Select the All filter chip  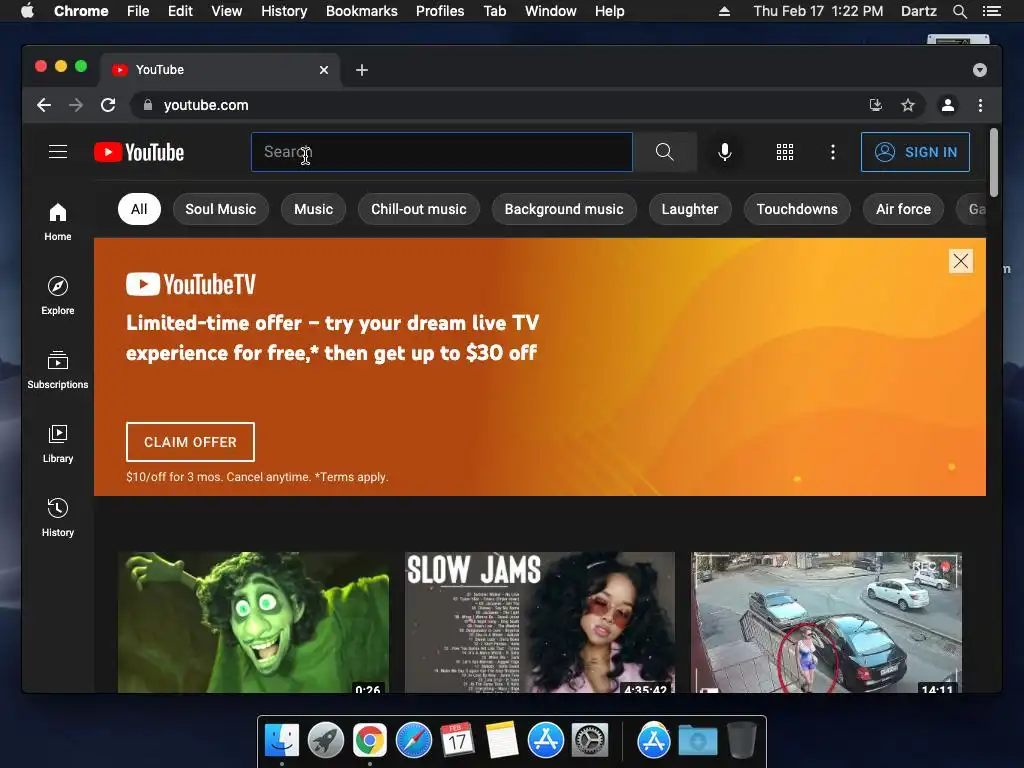point(139,209)
